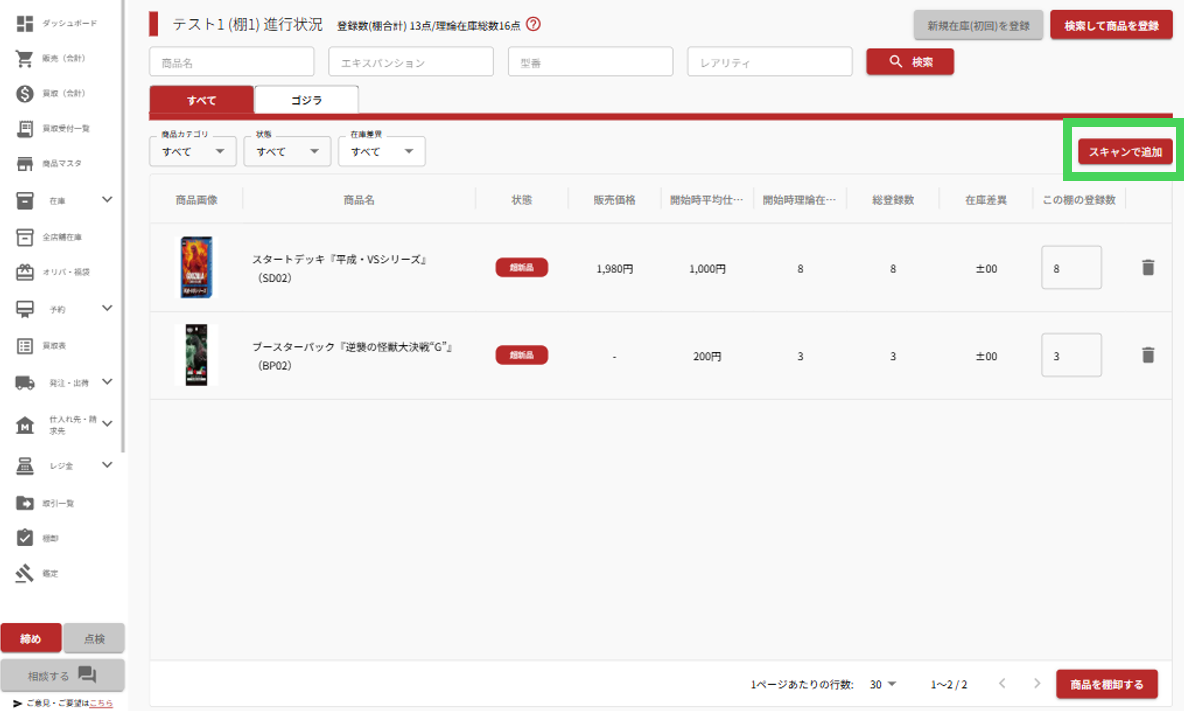Viewport: 1184px width, 711px height.
Task: Select the すべて tab
Action: (201, 100)
